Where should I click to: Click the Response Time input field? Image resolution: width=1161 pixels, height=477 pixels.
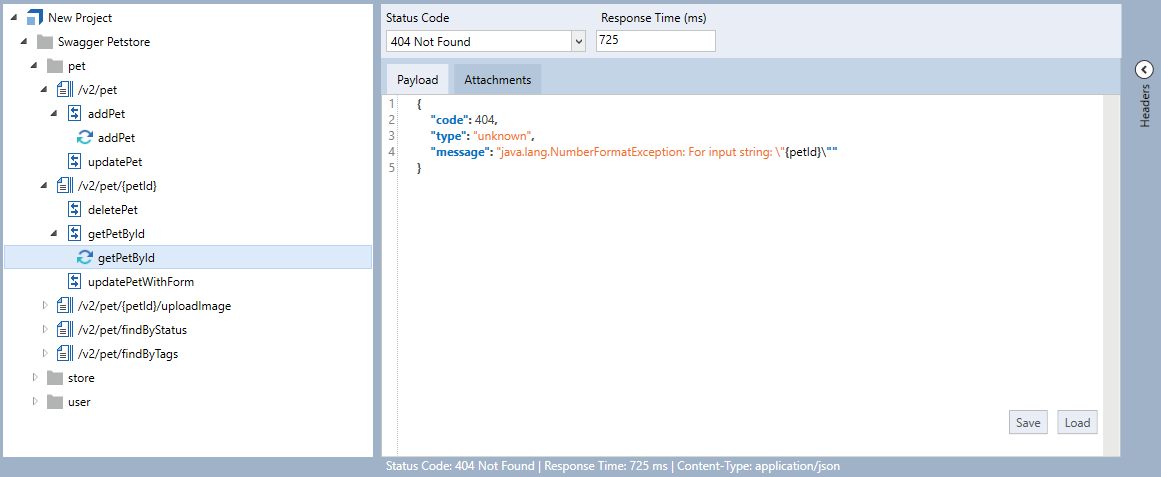click(655, 41)
